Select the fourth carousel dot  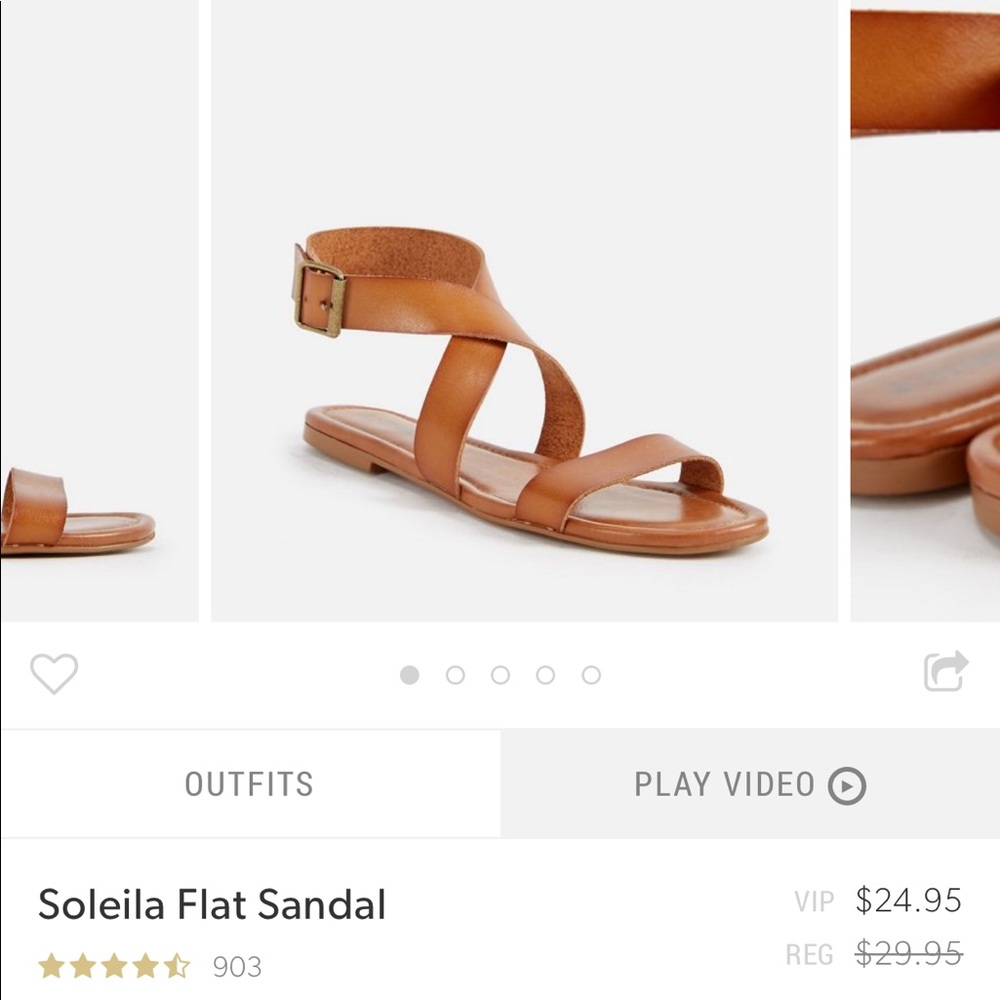(x=545, y=675)
